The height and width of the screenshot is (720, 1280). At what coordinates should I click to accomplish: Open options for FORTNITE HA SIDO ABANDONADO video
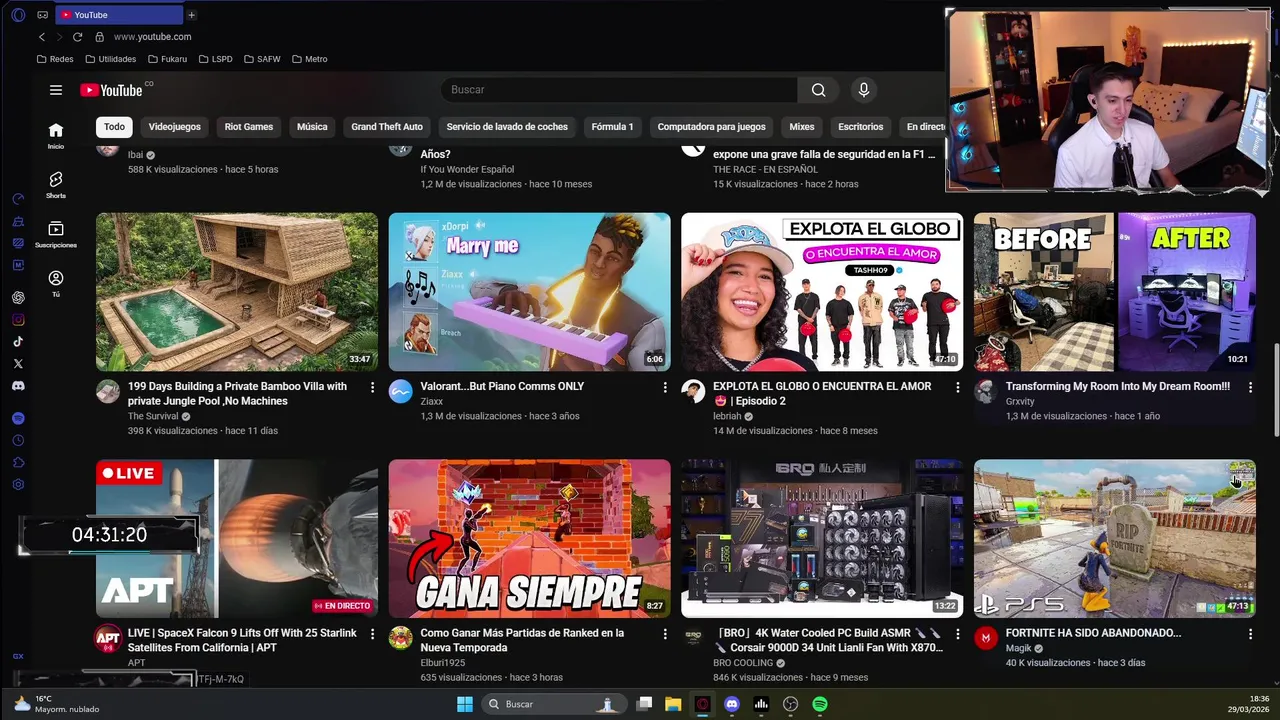(x=1250, y=634)
